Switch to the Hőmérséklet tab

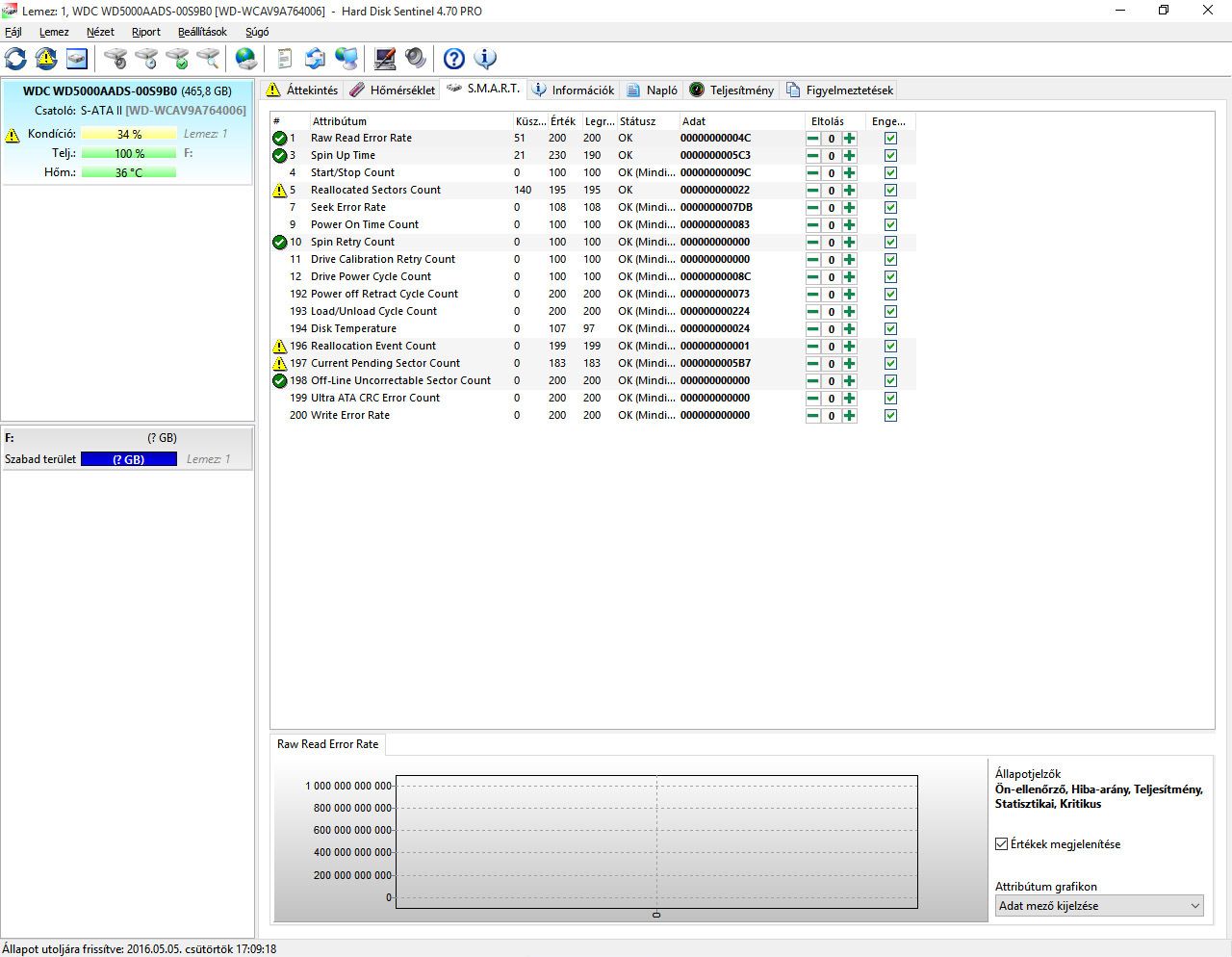[393, 91]
